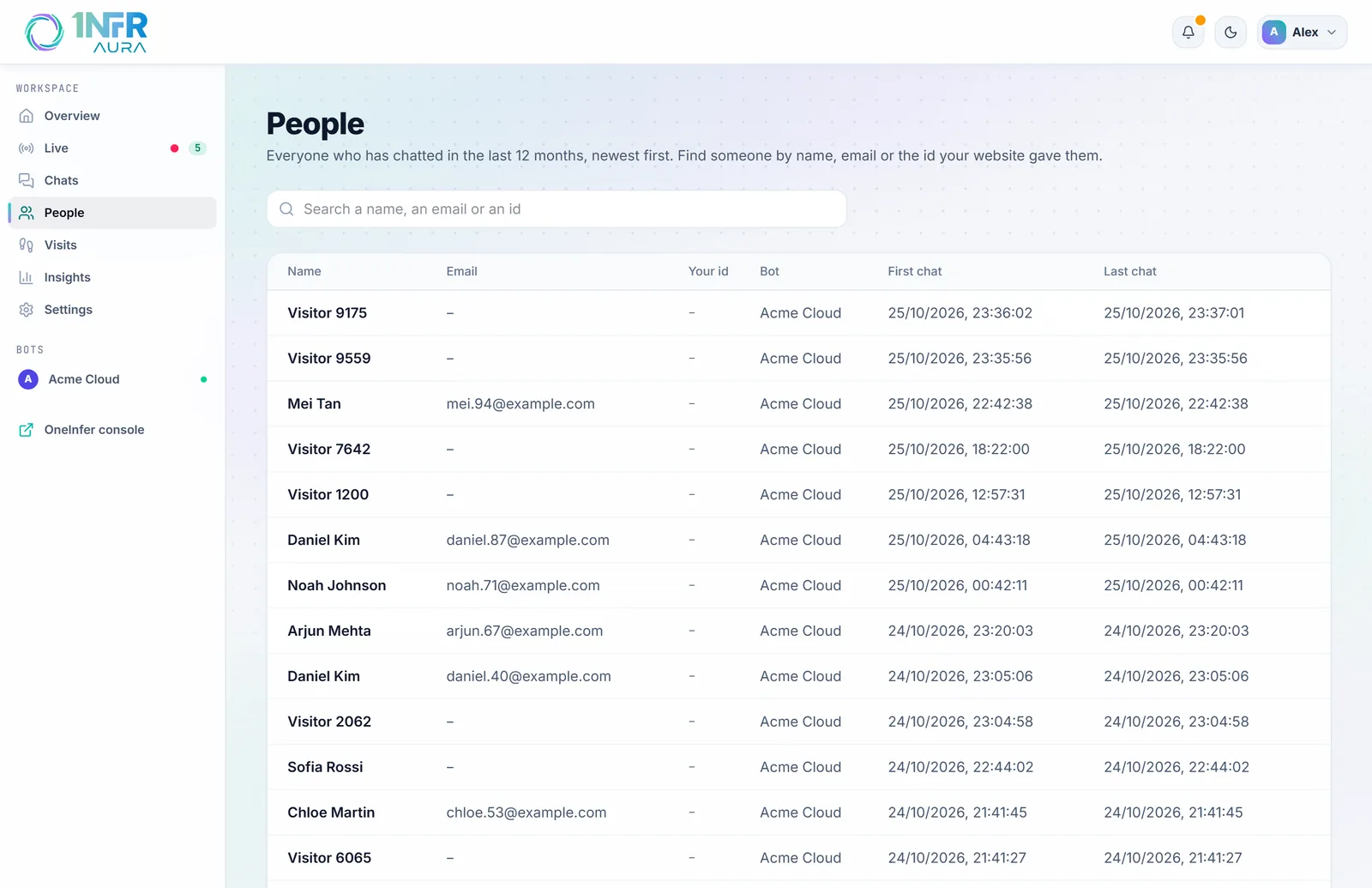Open Settings in the sidebar
Screen dimensions: 1372x888
112,310
